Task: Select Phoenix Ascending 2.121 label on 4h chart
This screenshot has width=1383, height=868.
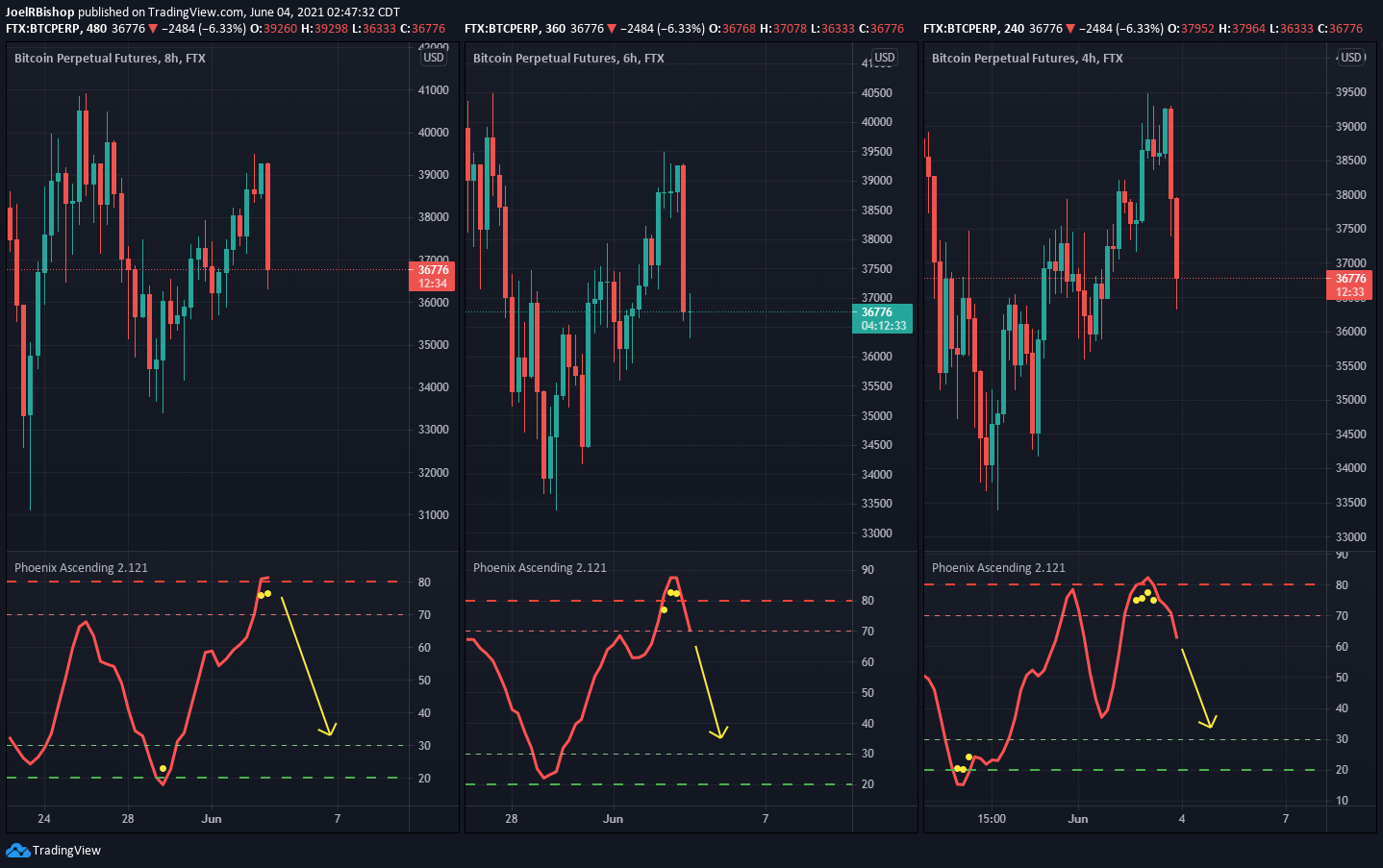Action: [x=998, y=568]
